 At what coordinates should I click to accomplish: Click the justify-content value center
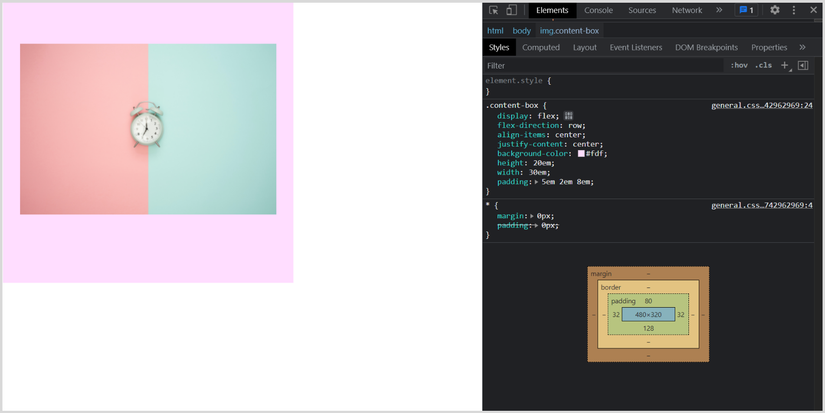click(x=586, y=144)
